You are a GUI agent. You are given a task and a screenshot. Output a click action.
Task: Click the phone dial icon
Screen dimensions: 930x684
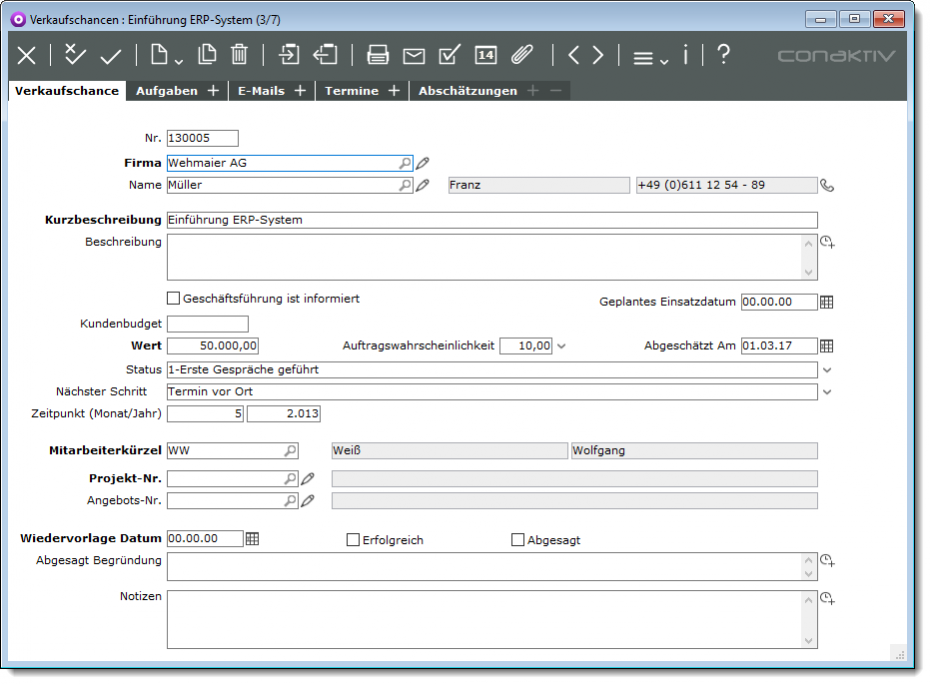tap(826, 185)
